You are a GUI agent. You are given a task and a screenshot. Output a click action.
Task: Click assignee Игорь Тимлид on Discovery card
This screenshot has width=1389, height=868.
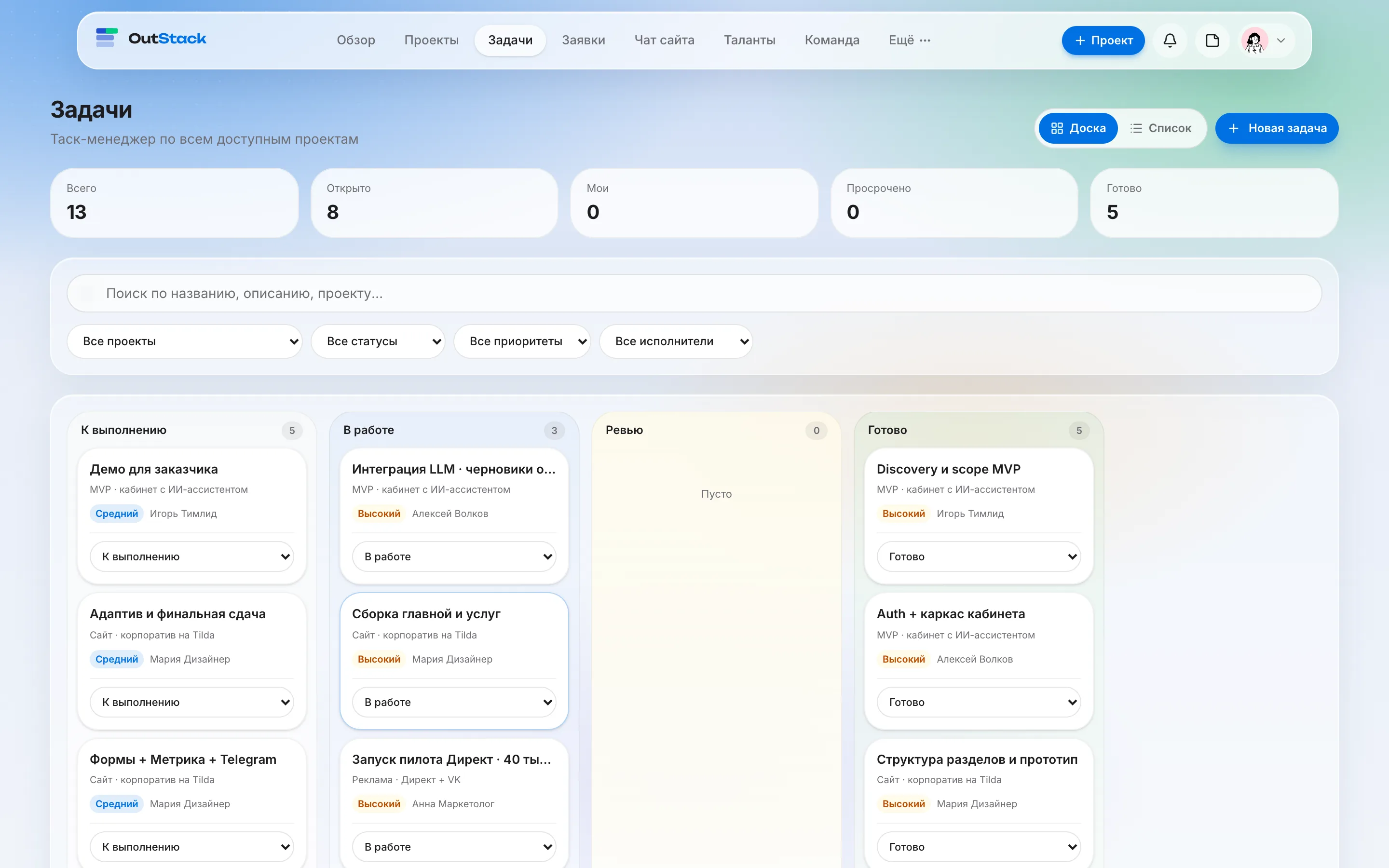(x=970, y=513)
